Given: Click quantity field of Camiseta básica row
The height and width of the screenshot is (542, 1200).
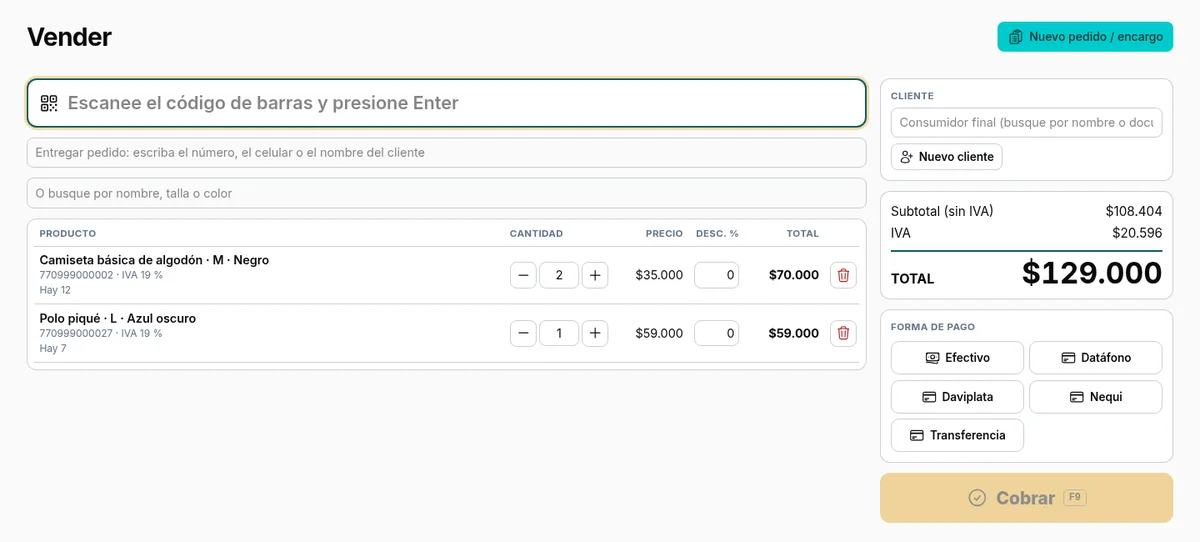Looking at the screenshot, I should [x=559, y=275].
